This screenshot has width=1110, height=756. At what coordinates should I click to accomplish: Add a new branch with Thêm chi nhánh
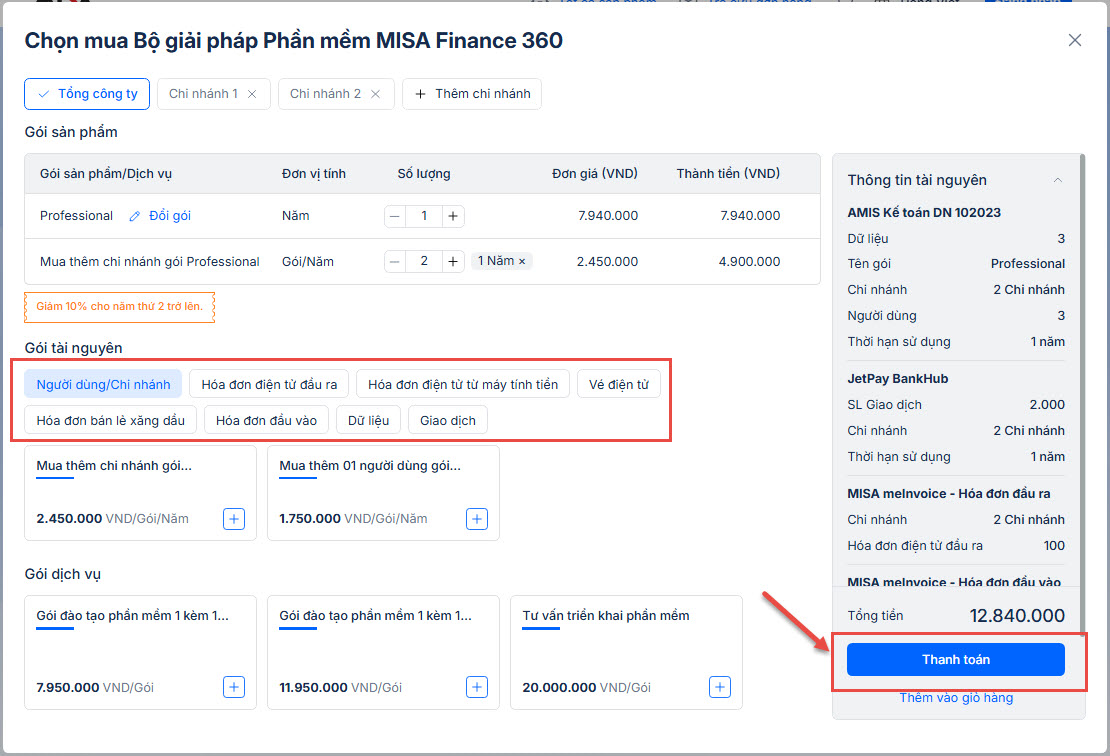472,94
